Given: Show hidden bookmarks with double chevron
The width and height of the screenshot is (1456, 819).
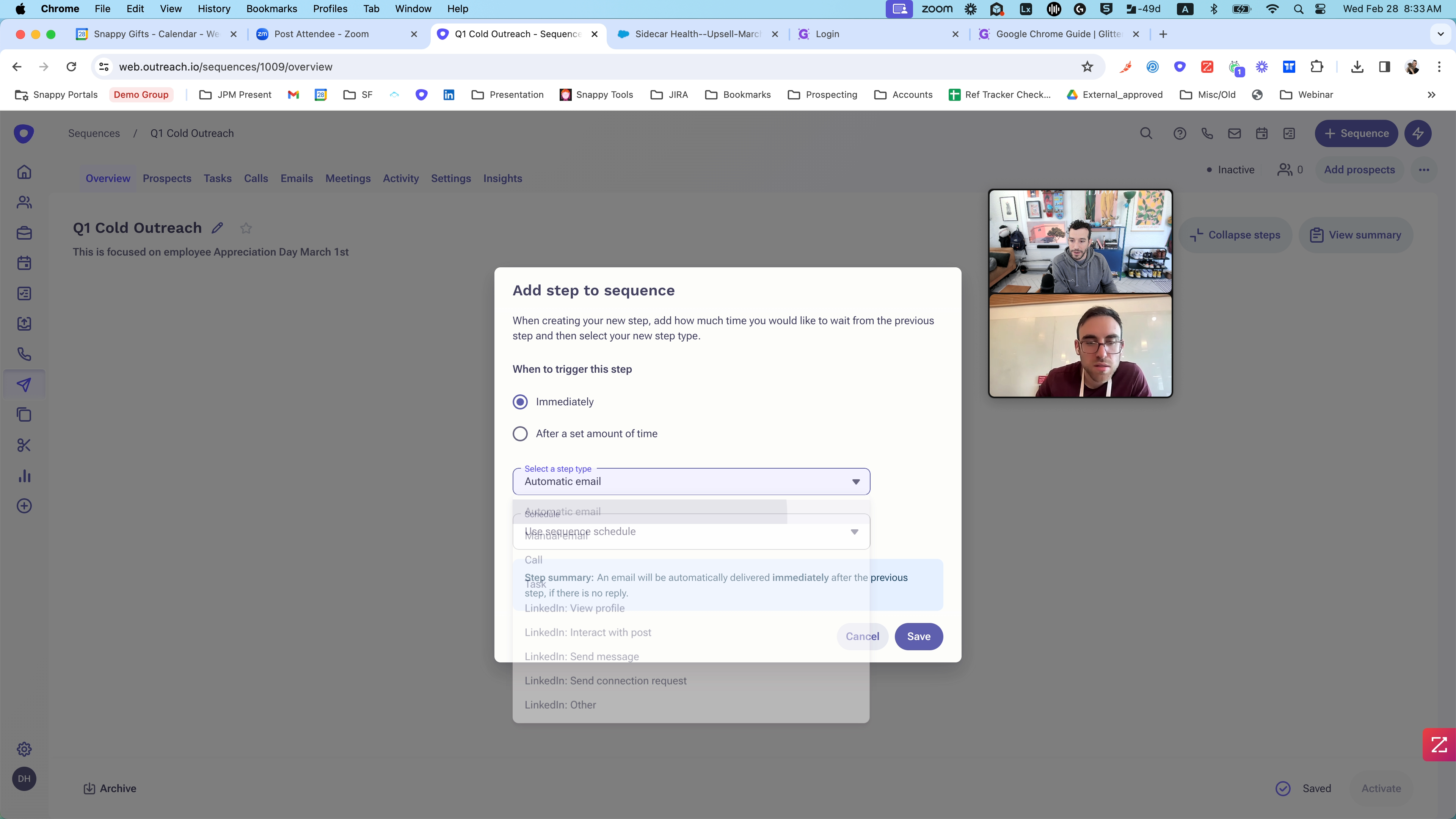Looking at the screenshot, I should click(x=1431, y=94).
